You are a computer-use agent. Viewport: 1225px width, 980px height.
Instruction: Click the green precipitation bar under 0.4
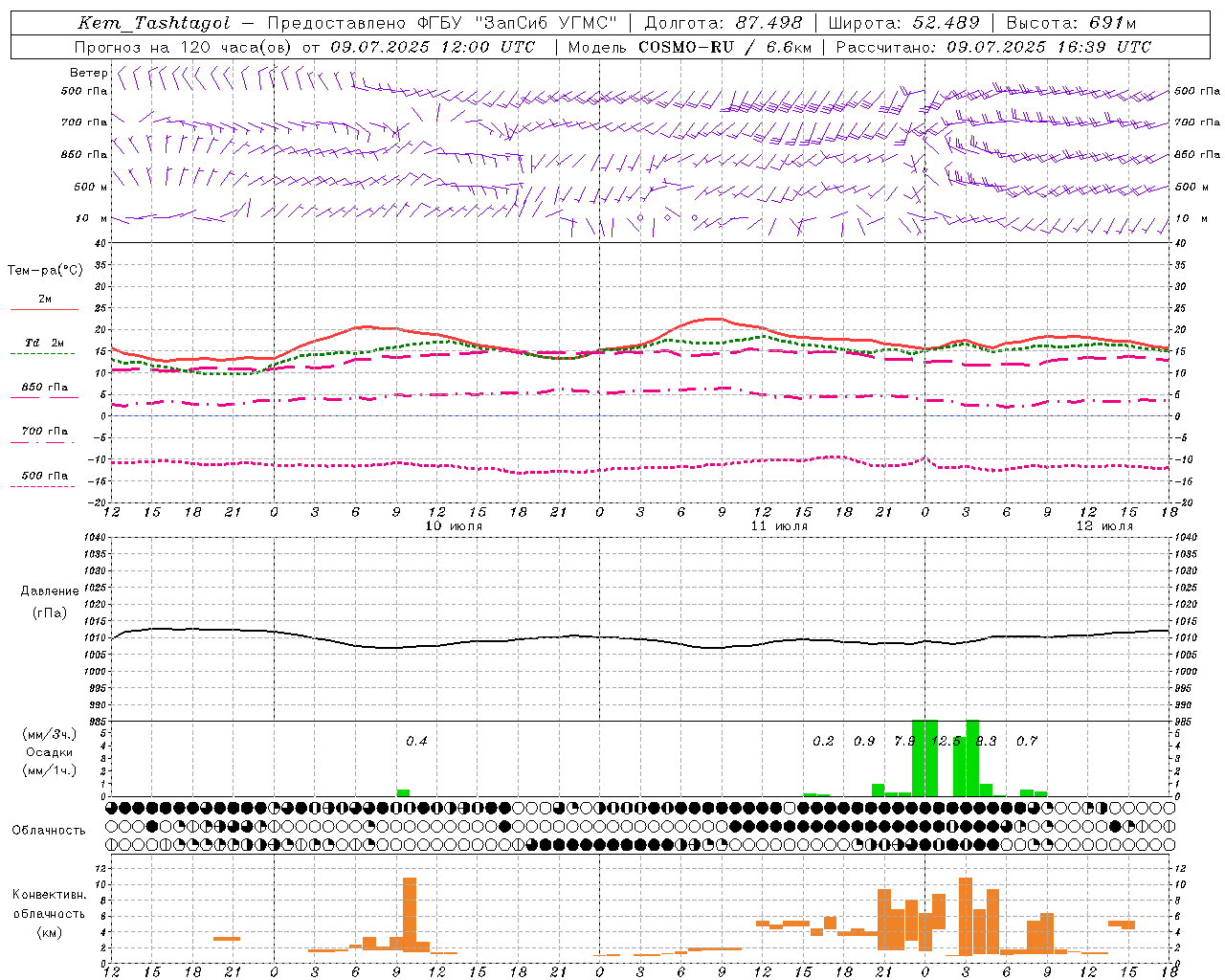tap(403, 792)
